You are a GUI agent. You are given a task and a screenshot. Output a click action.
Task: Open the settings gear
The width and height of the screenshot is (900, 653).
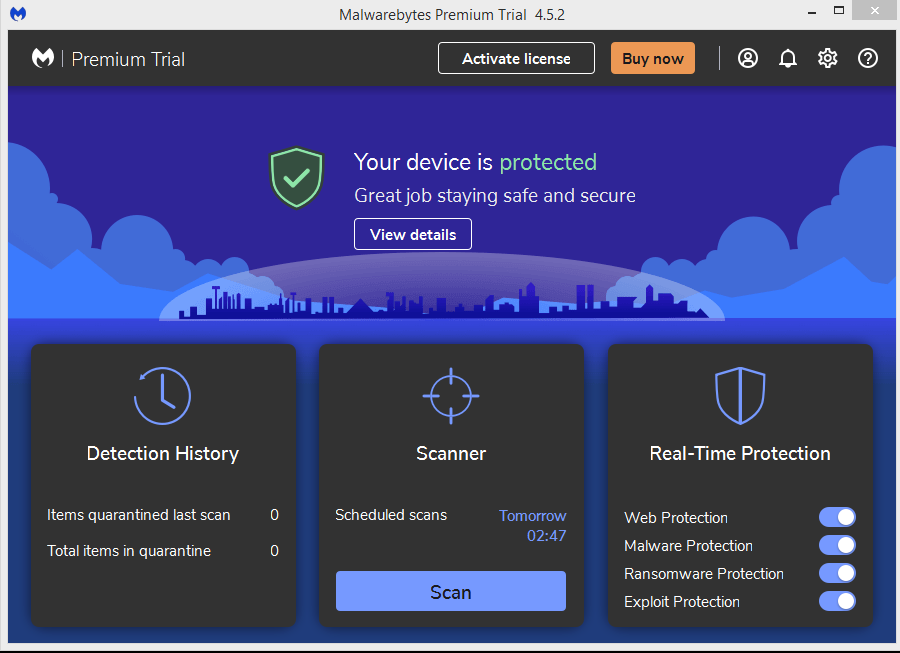click(827, 58)
